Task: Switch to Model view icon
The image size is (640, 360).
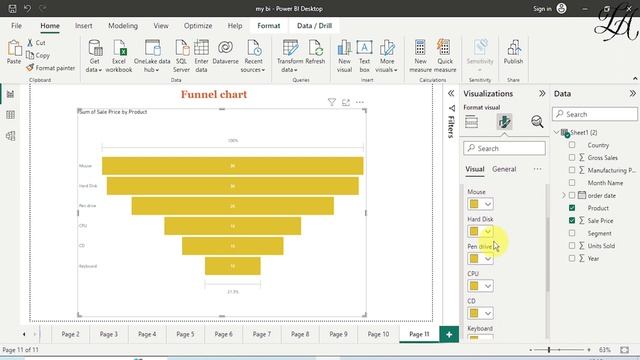Action: pyautogui.click(x=10, y=136)
